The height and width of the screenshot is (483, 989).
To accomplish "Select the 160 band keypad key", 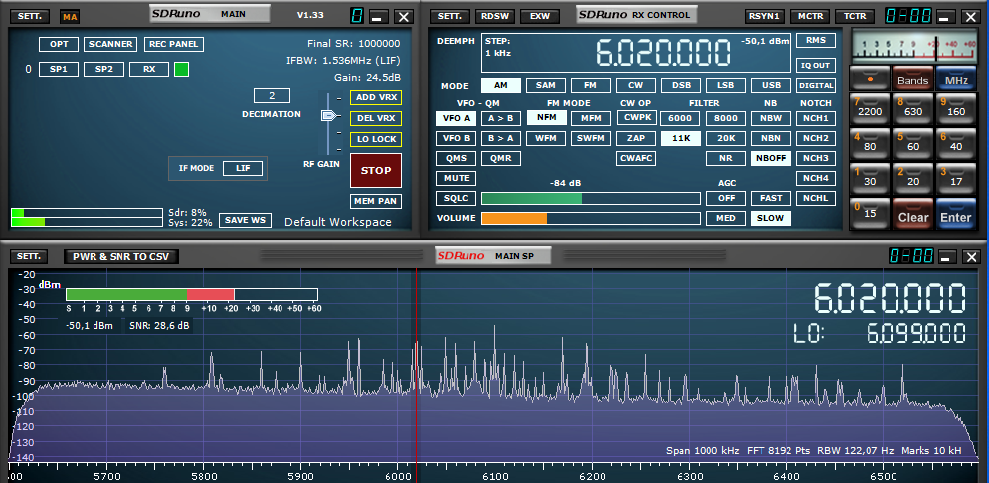I will (x=956, y=110).
